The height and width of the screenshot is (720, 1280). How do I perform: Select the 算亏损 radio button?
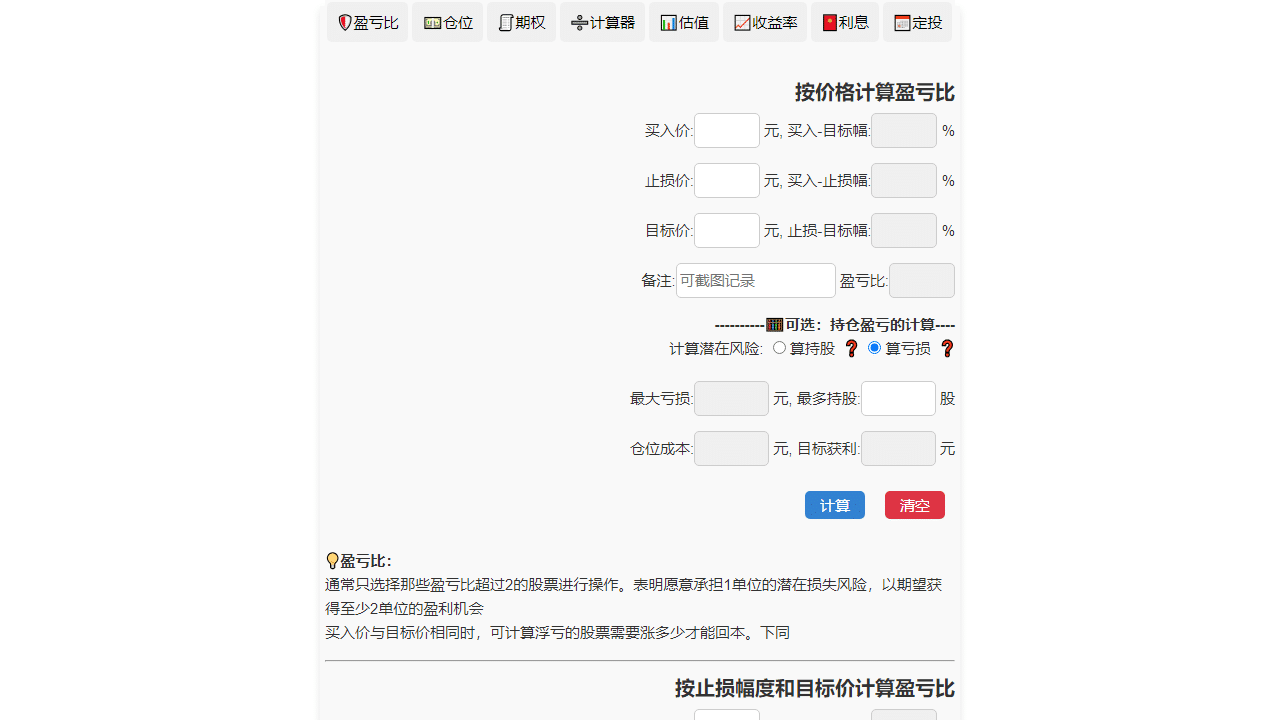[x=875, y=348]
